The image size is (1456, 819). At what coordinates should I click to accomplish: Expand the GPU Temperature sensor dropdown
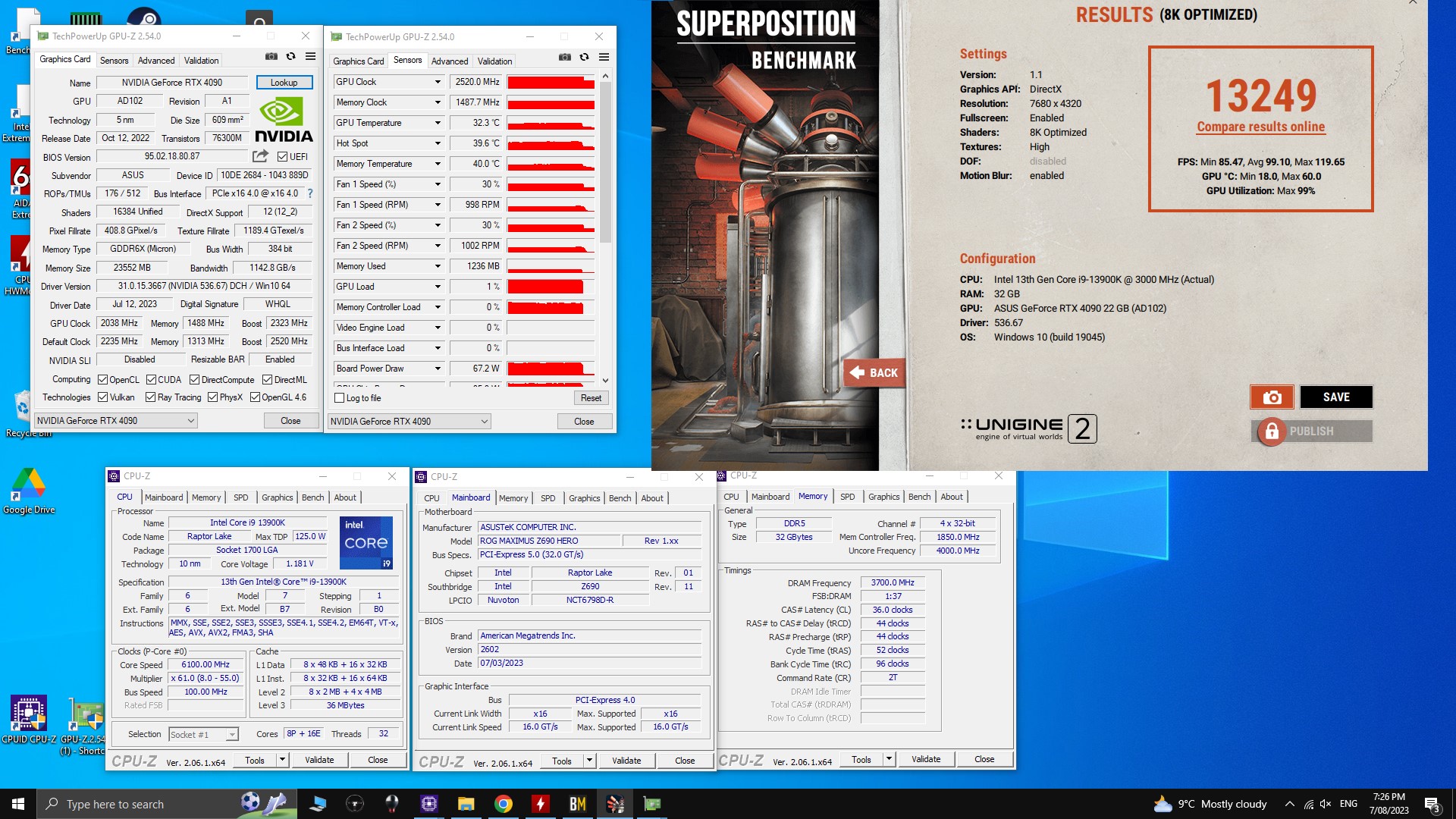[438, 123]
